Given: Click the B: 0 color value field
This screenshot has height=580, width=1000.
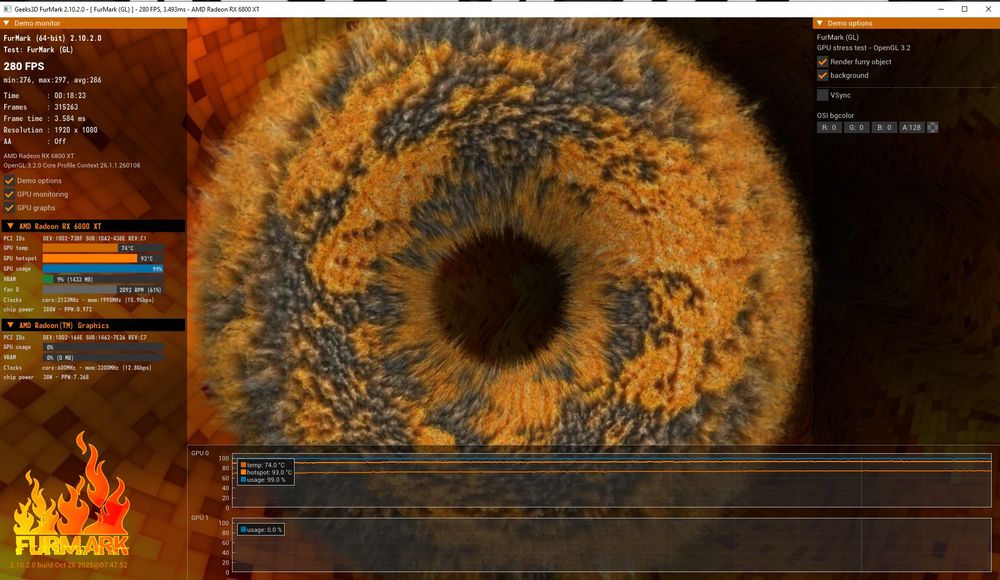Looking at the screenshot, I should tap(883, 128).
